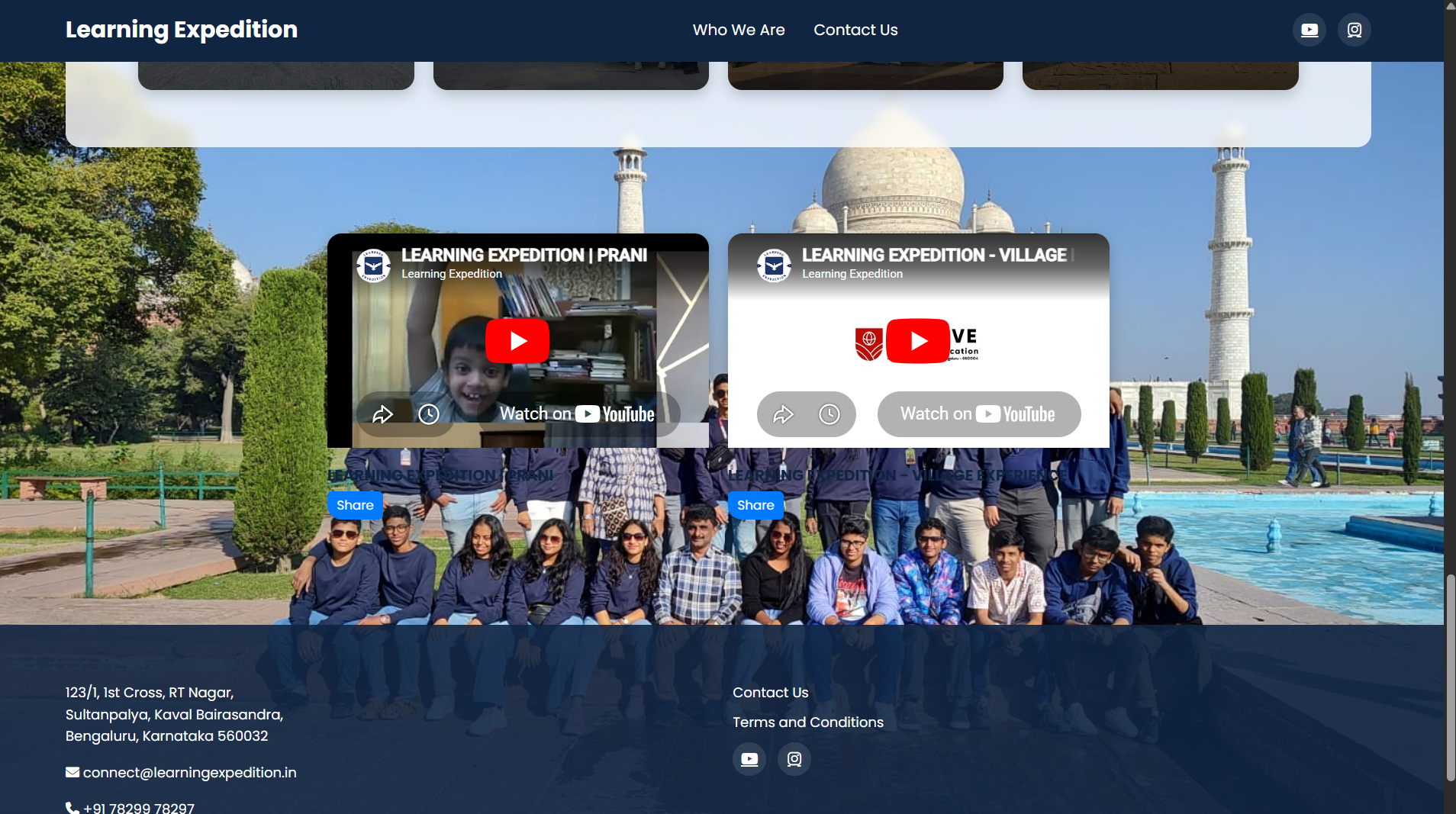Screen dimensions: 1456x814
Task: Click the envelope icon beside the email address
Action: [72, 773]
